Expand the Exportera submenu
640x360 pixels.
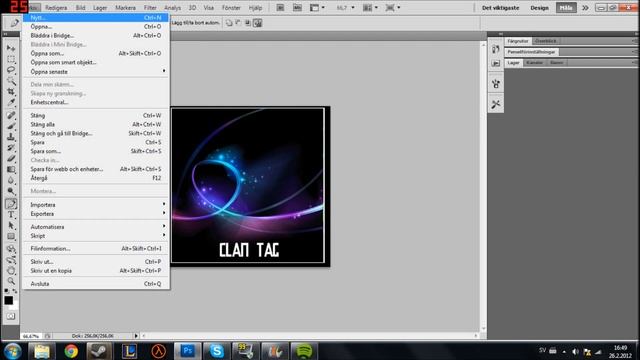(x=96, y=213)
